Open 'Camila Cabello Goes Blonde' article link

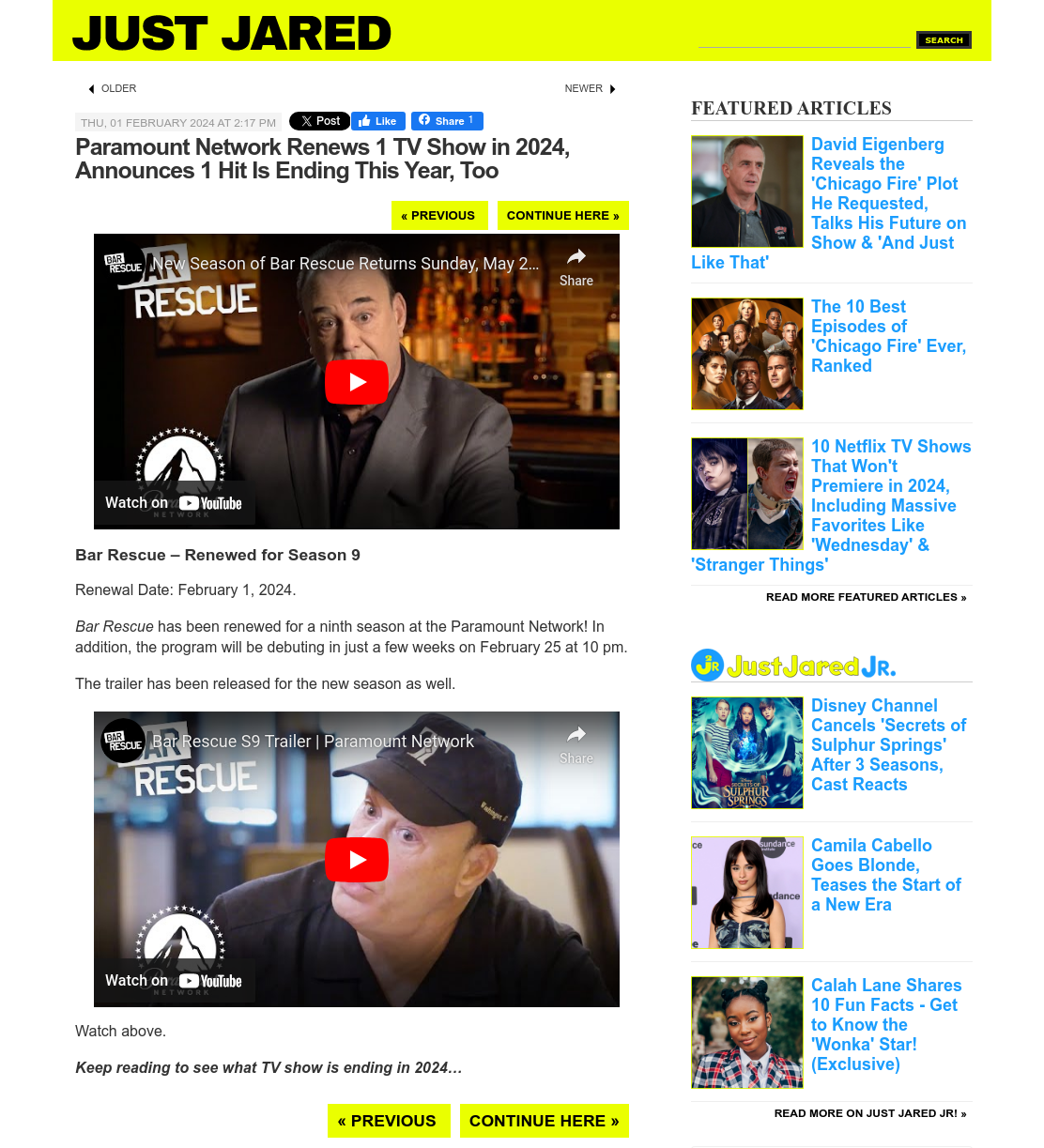[886, 875]
